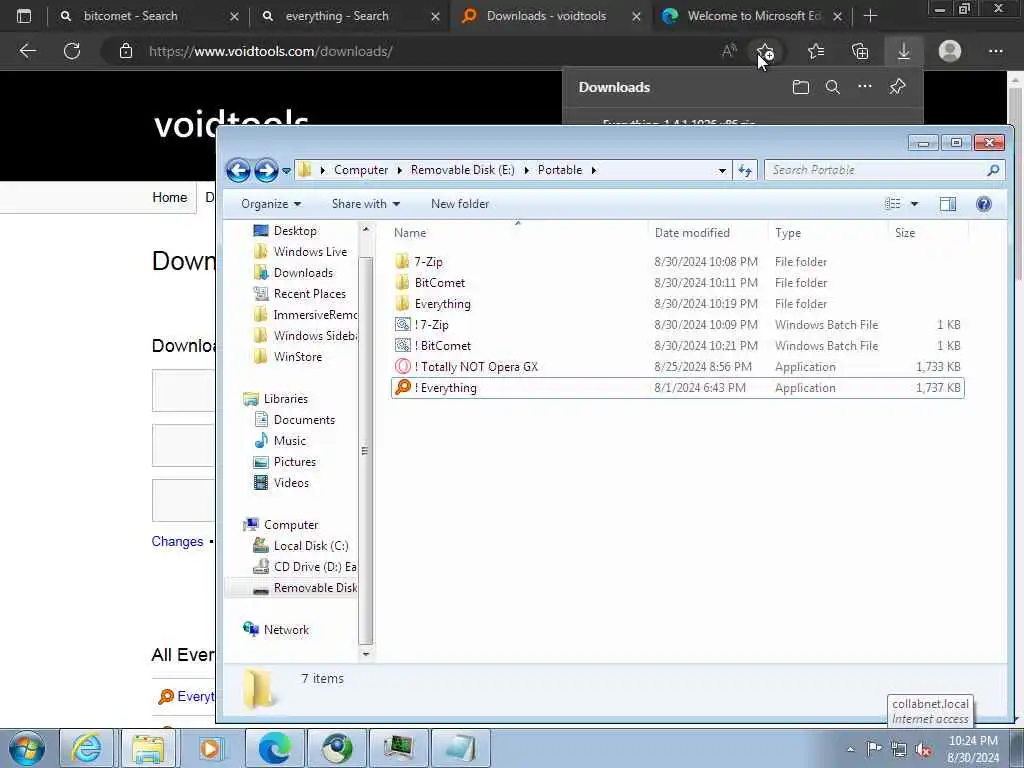Go forward in Explorer window
Screen dimensions: 1024x768
[x=266, y=170]
